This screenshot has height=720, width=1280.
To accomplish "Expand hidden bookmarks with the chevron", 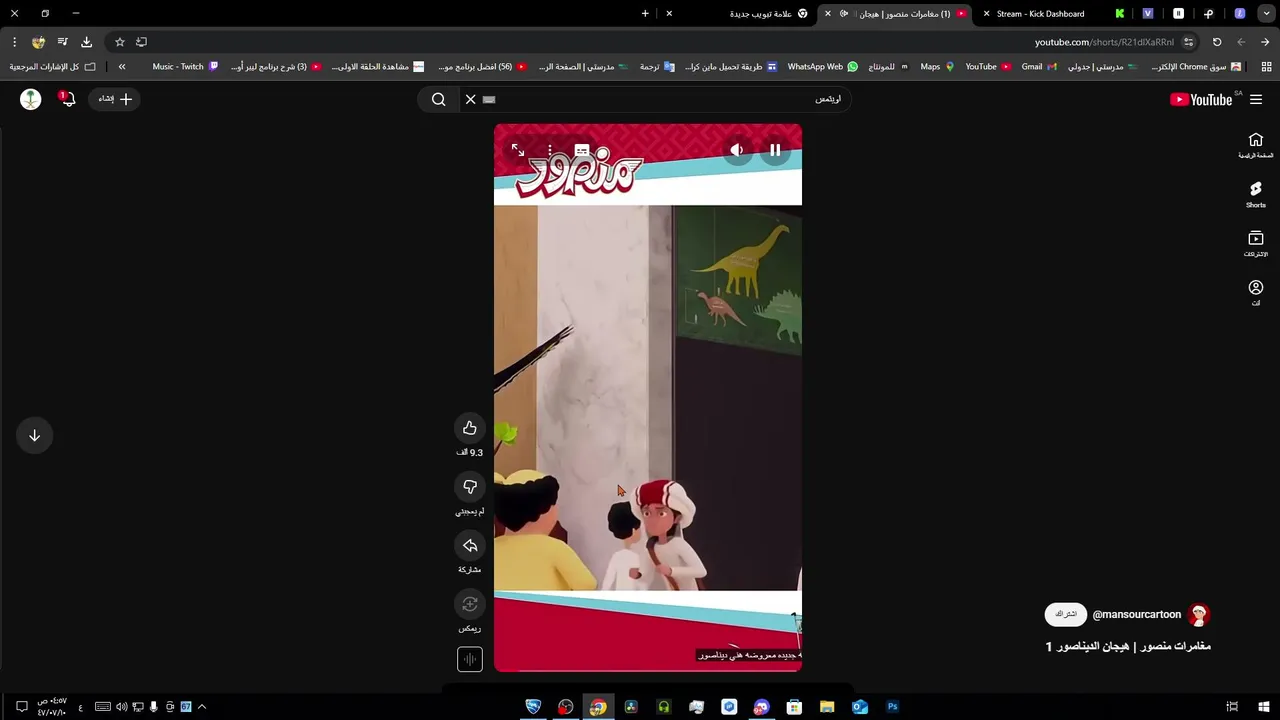I will (122, 67).
